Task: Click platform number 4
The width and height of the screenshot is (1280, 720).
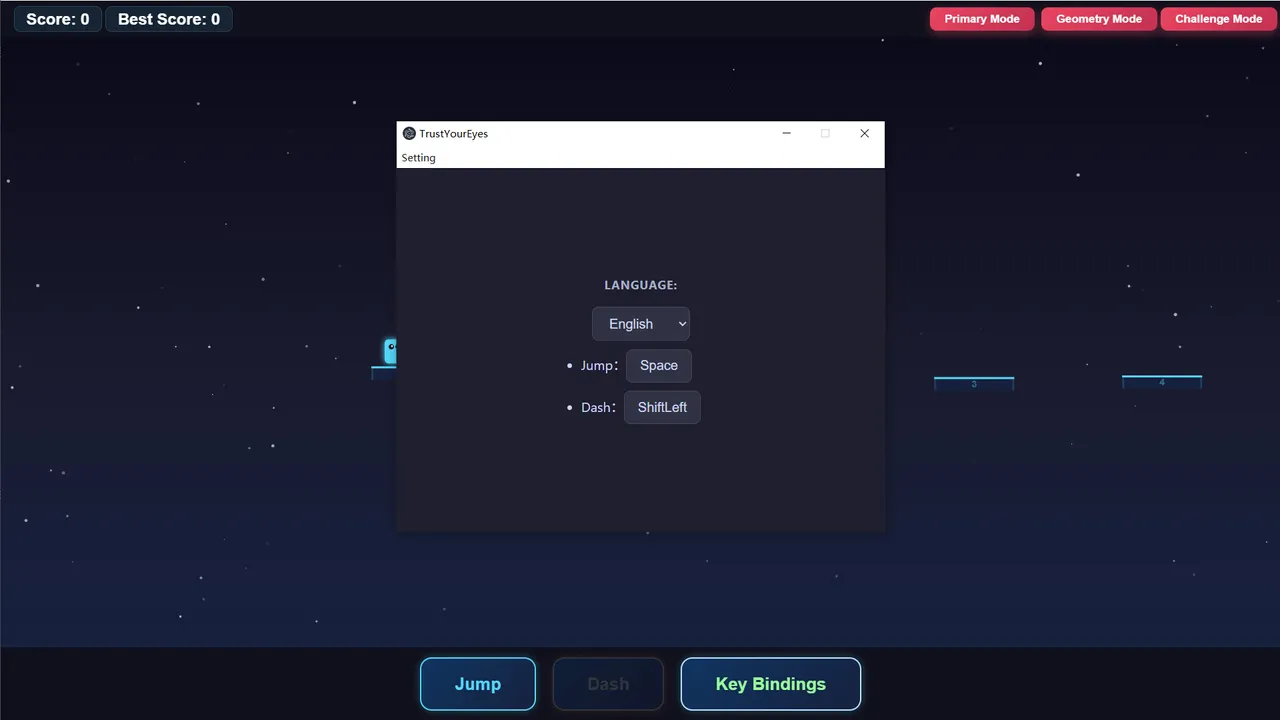Action: click(x=1162, y=382)
